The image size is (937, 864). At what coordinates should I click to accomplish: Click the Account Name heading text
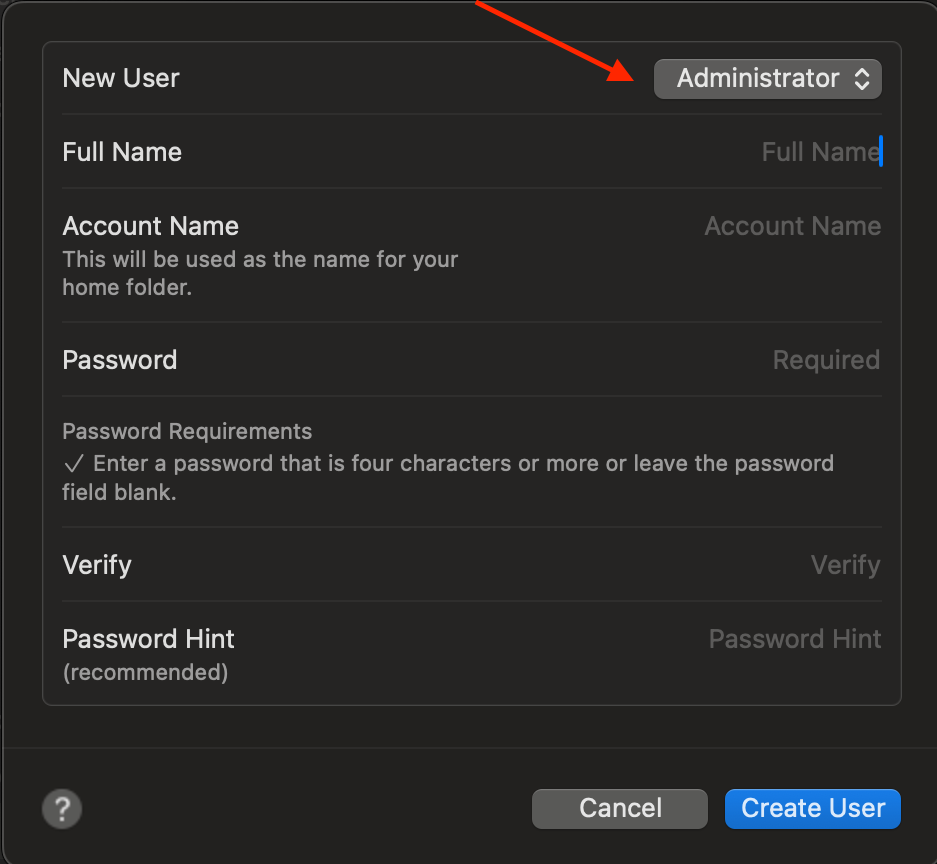pyautogui.click(x=150, y=226)
